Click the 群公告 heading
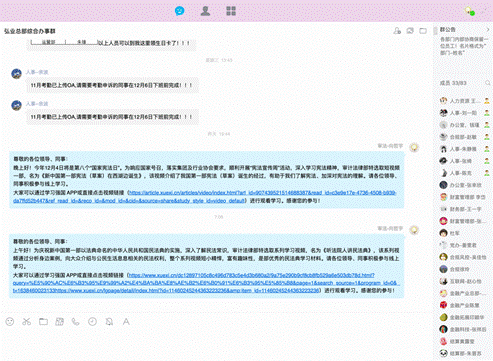Viewport: 493px width, 361px height. click(x=447, y=30)
